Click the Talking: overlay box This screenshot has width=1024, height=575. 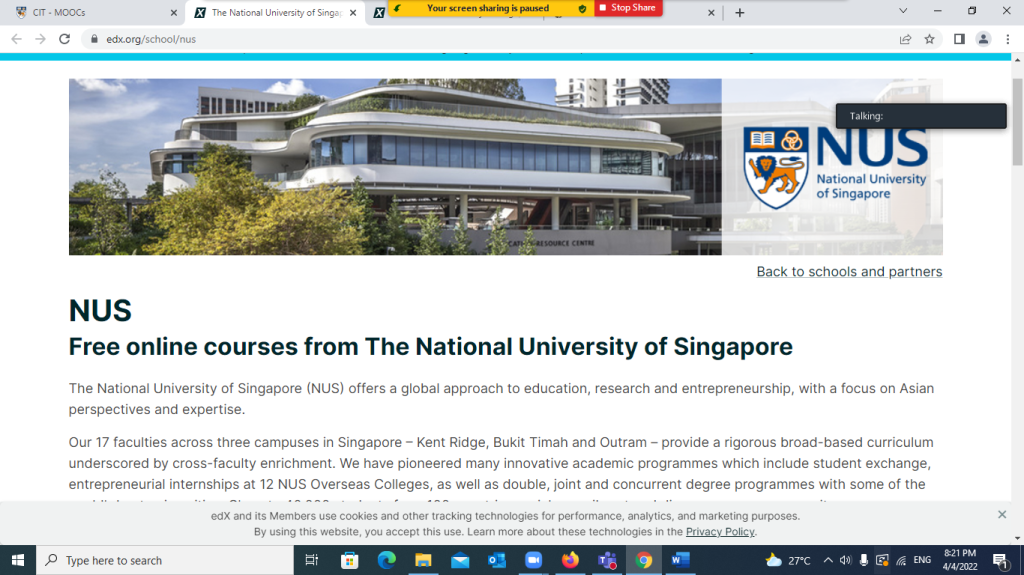(921, 116)
